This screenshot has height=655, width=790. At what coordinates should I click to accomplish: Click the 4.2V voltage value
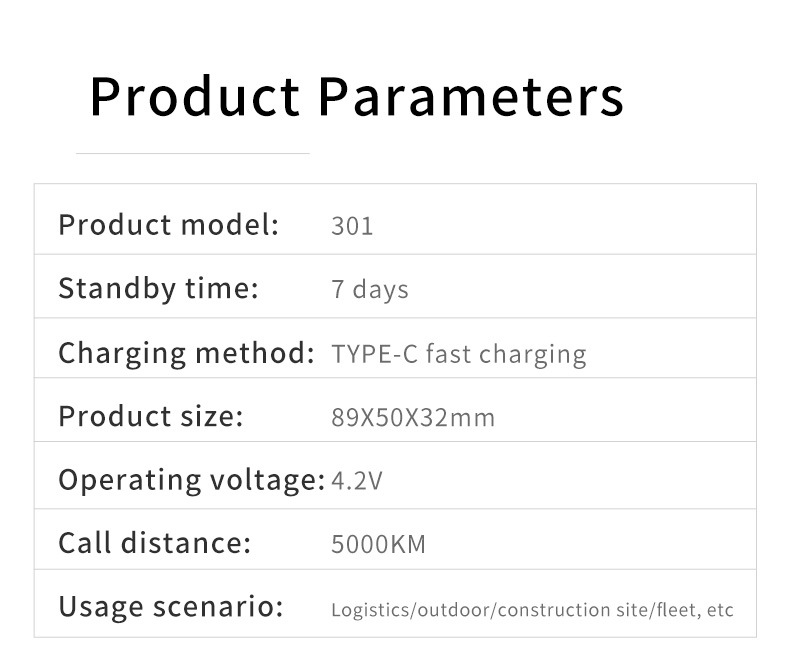click(x=357, y=481)
